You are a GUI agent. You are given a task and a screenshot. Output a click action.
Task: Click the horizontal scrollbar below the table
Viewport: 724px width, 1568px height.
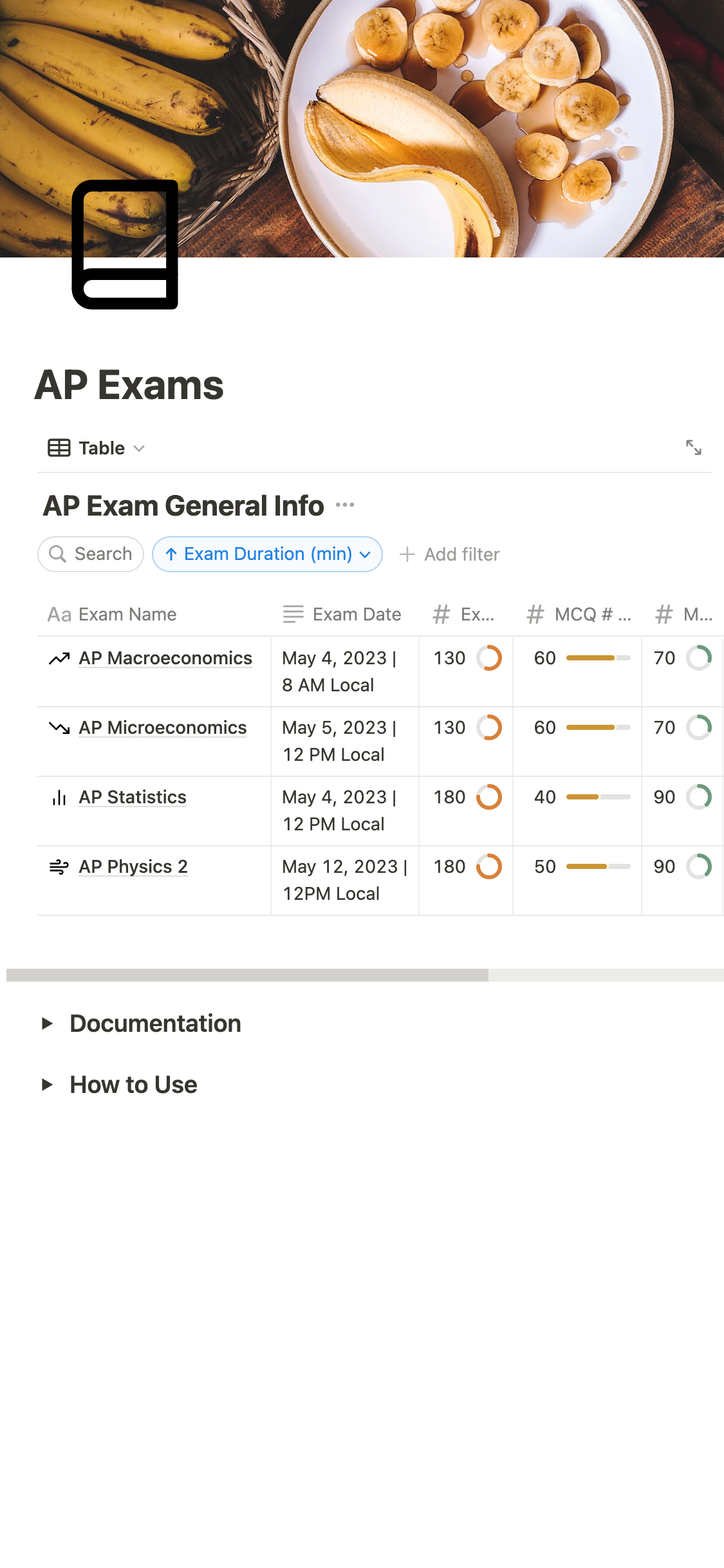coord(248,975)
